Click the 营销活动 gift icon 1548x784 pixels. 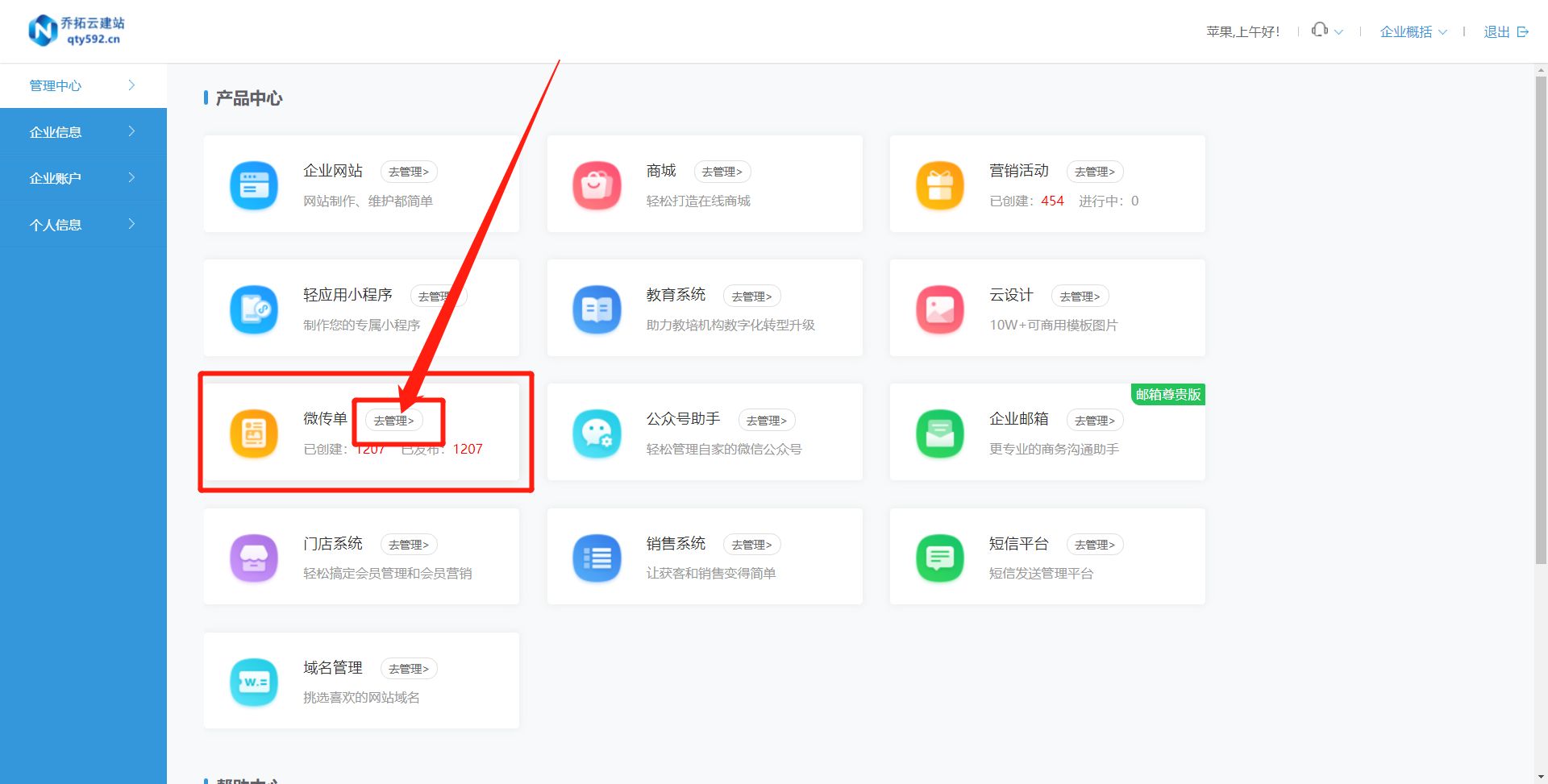pos(938,185)
